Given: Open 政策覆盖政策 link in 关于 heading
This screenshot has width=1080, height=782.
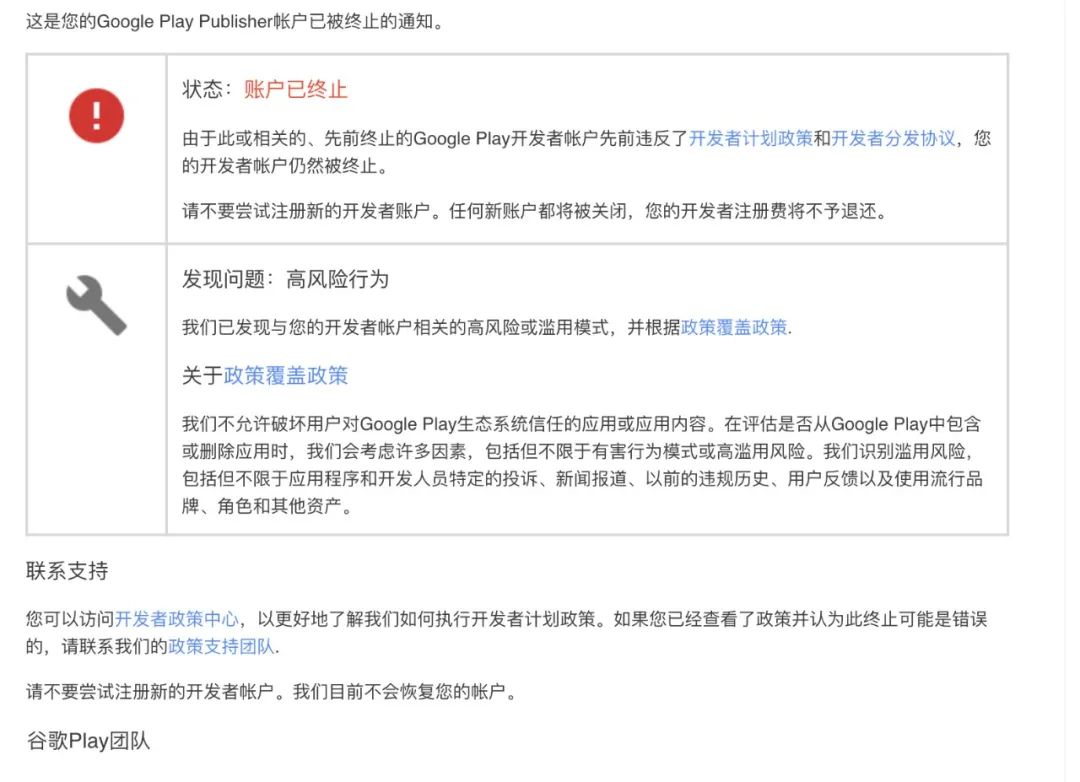Looking at the screenshot, I should (286, 375).
